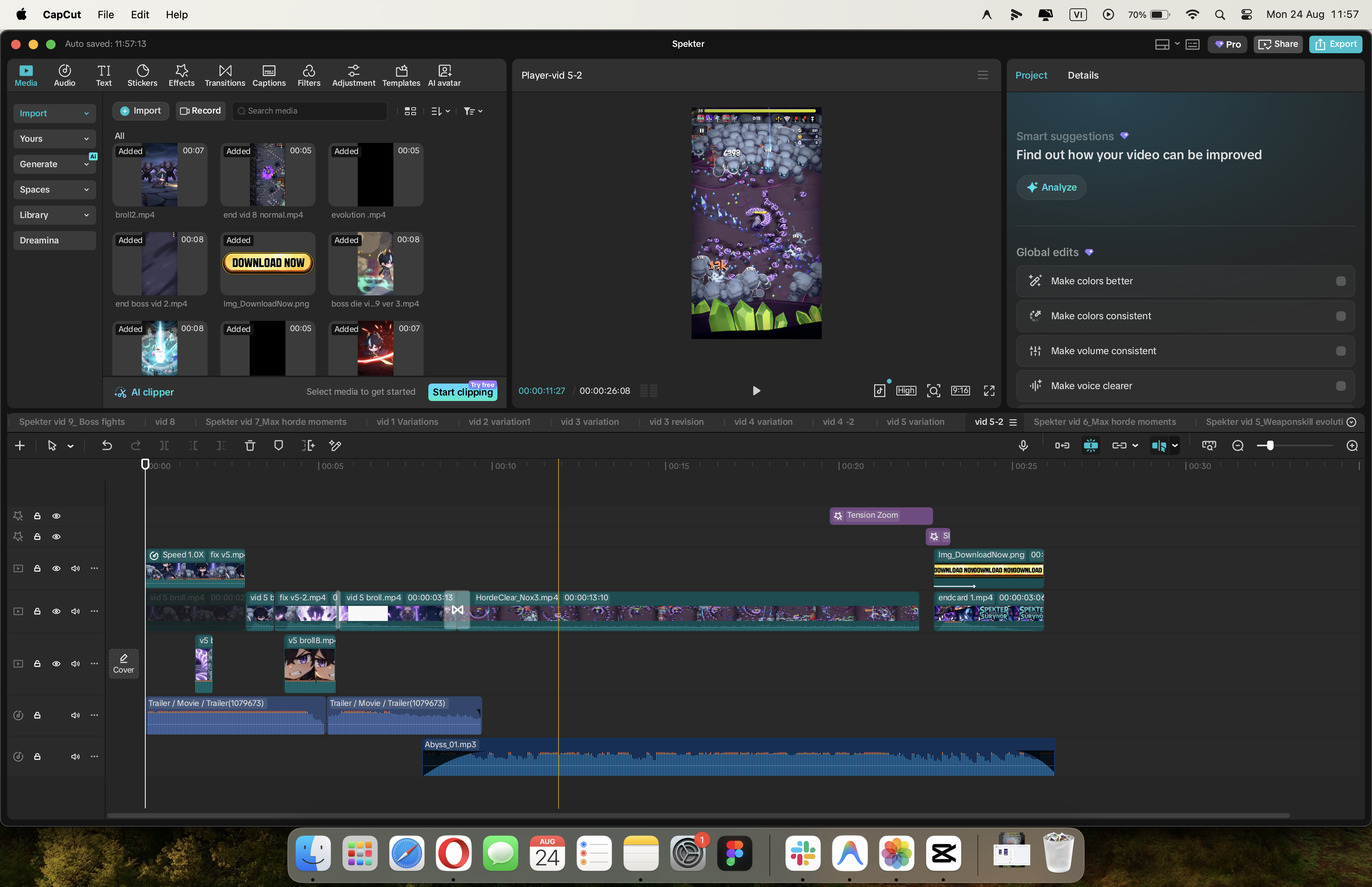Click the microphone record voiceover icon
Screen dimensions: 1372x887
click(x=1023, y=445)
